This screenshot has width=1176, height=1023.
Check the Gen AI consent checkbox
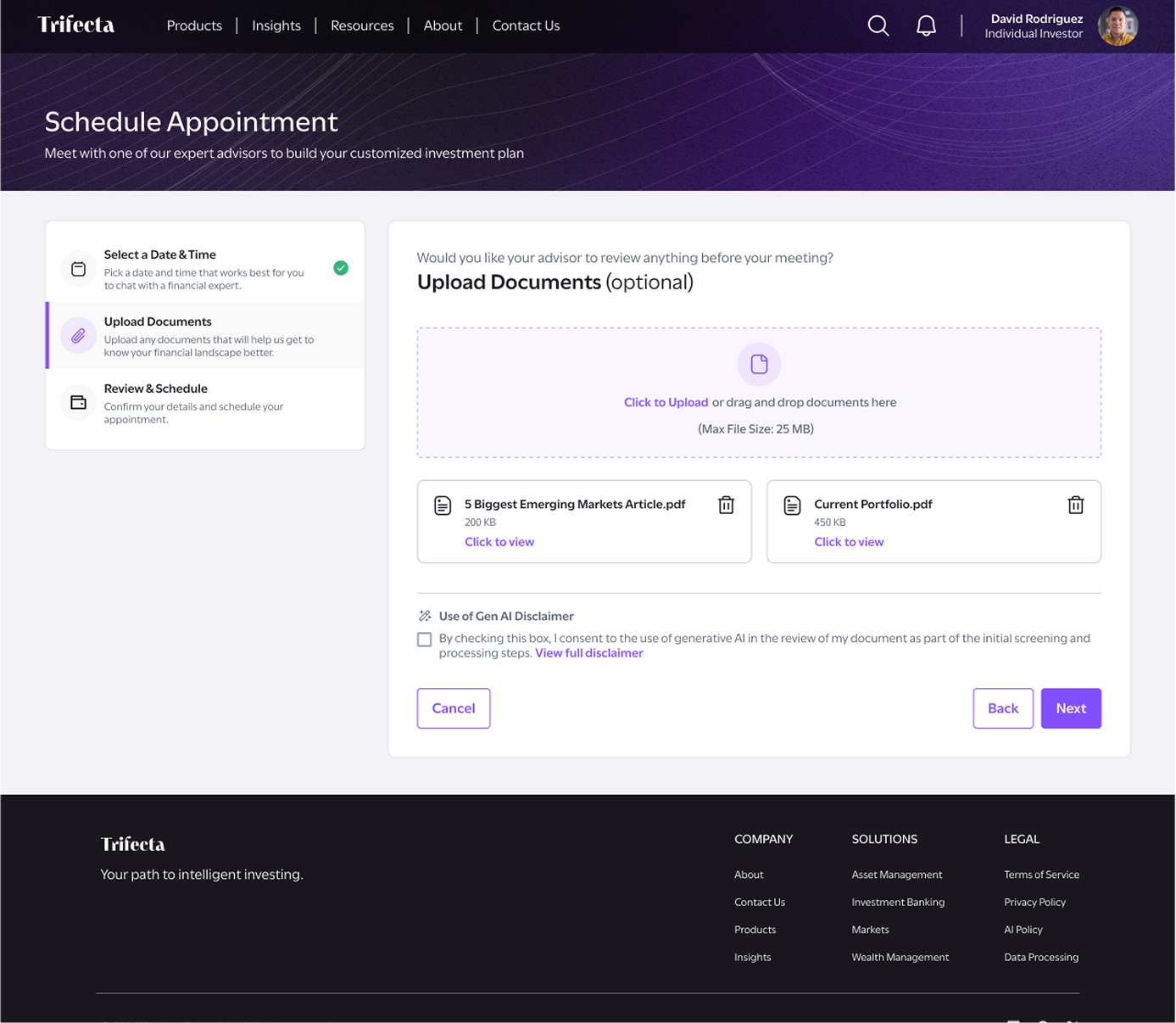tap(424, 640)
